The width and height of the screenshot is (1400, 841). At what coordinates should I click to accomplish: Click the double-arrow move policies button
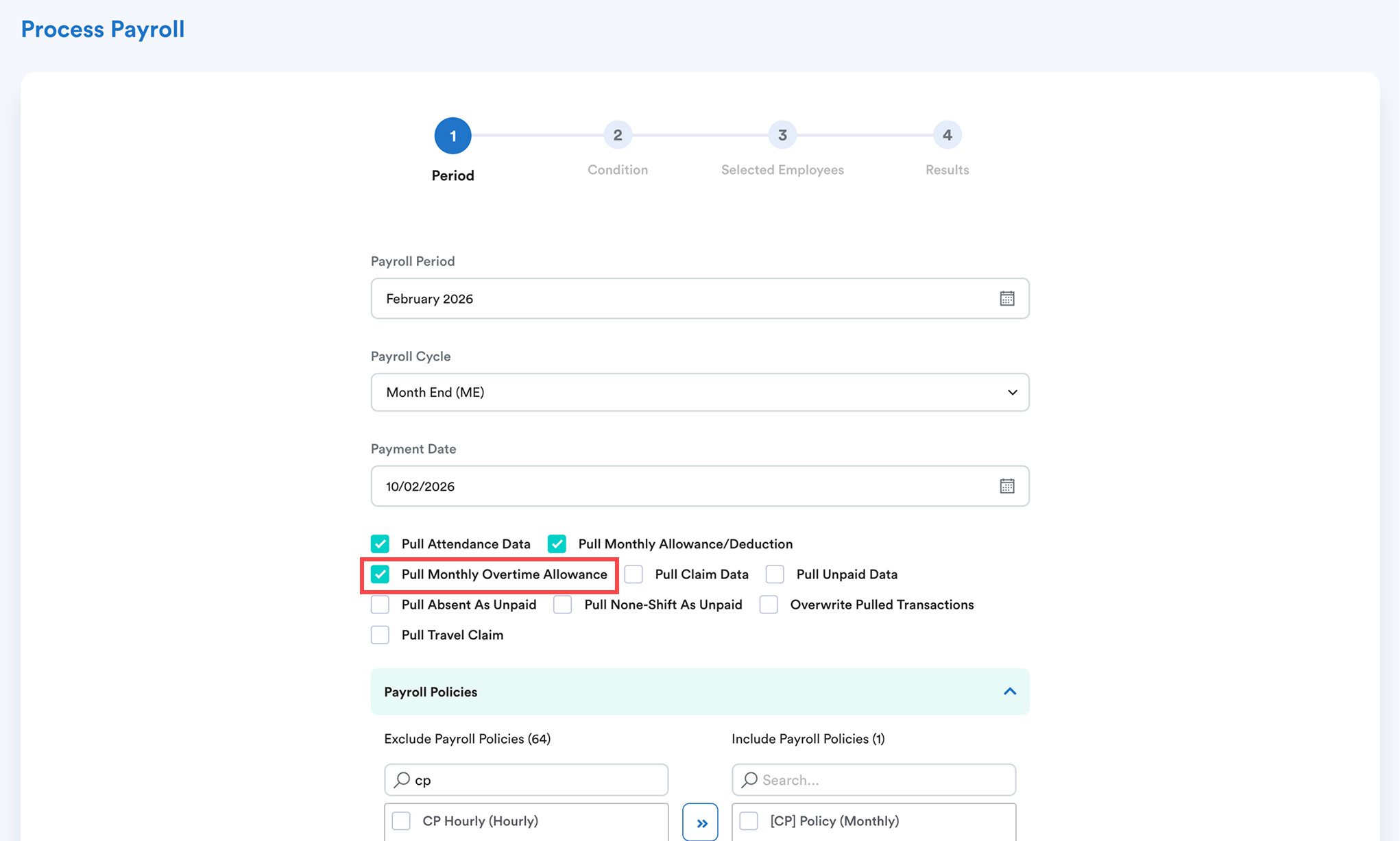pyautogui.click(x=700, y=822)
